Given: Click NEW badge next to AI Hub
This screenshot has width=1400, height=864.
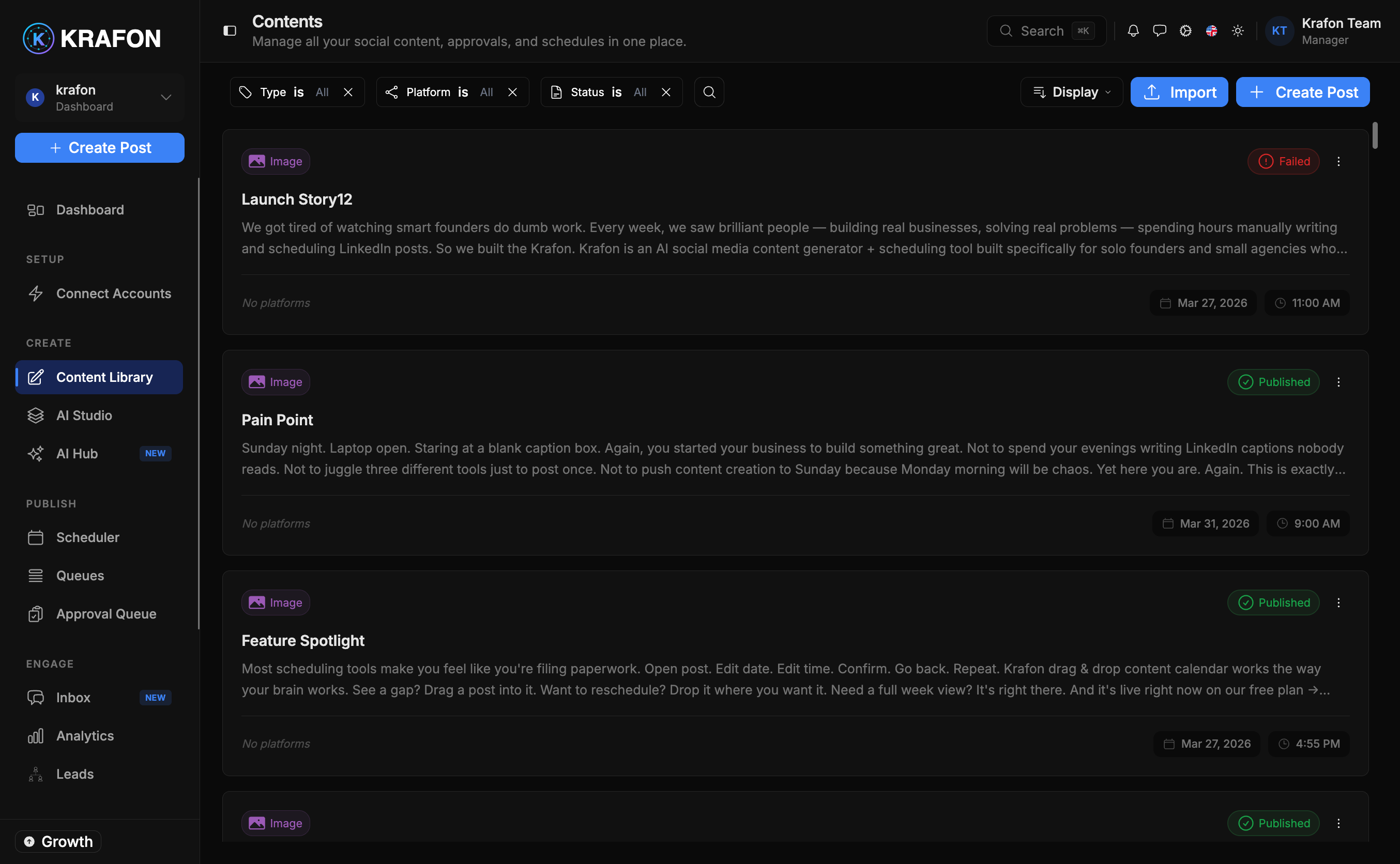Looking at the screenshot, I should click(x=156, y=454).
